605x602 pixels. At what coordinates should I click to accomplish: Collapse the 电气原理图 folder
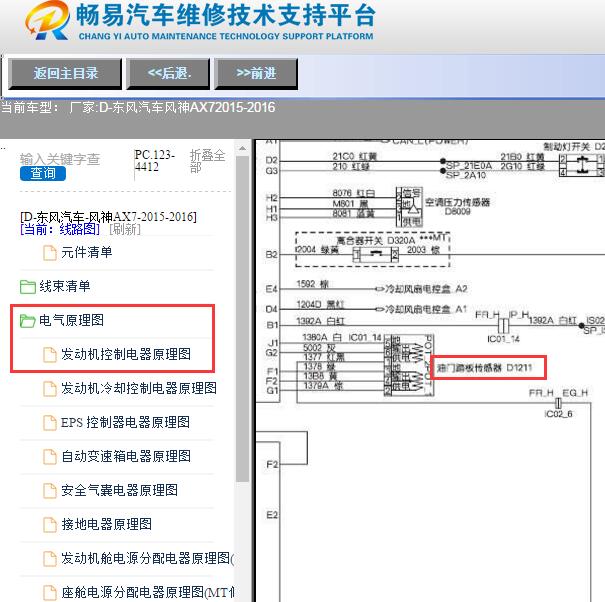(71, 320)
